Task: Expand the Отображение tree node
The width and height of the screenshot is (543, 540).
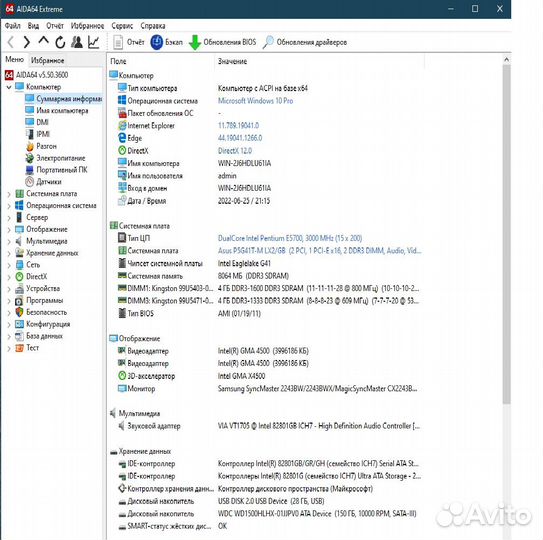Action: pyautogui.click(x=9, y=229)
